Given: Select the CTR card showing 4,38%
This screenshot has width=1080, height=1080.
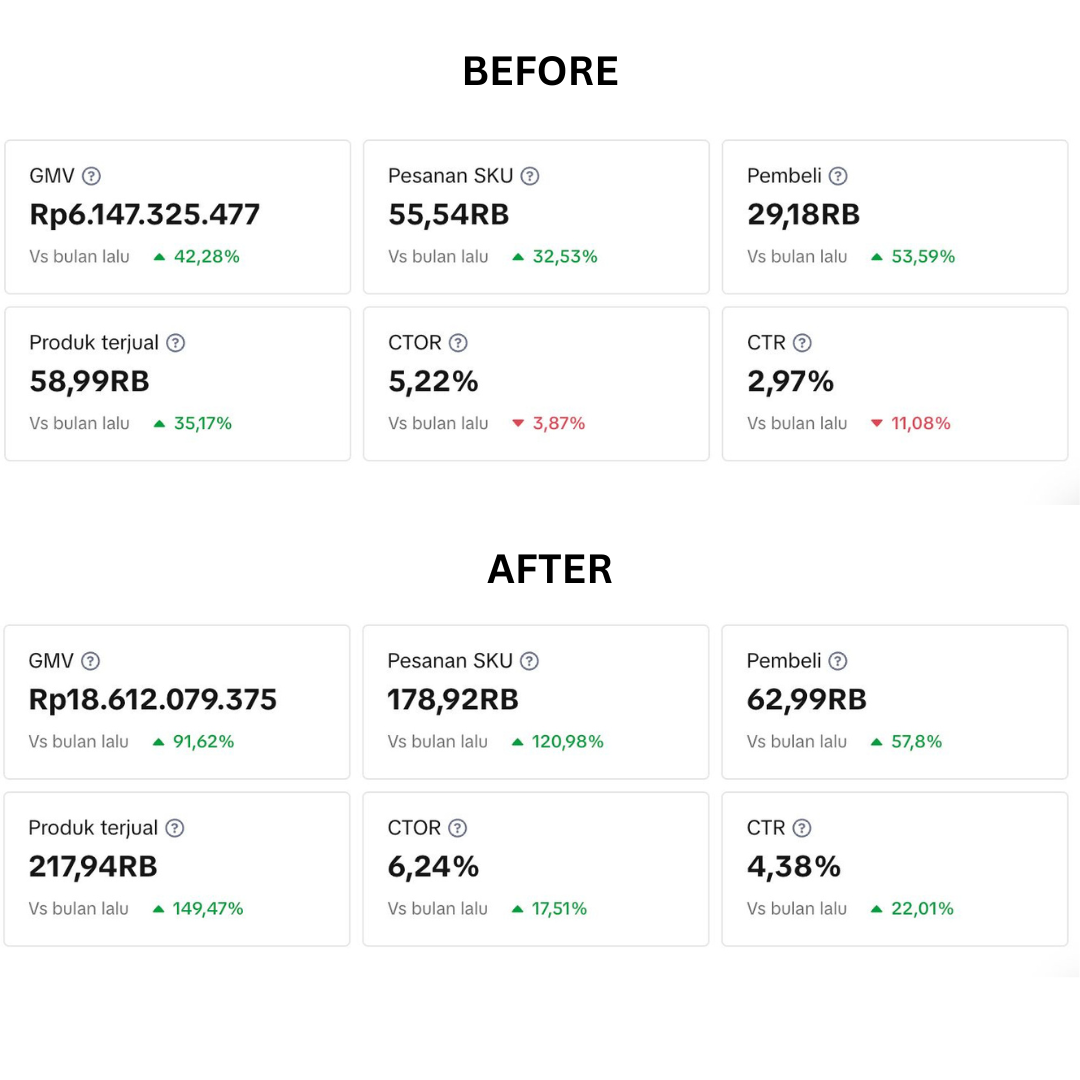Looking at the screenshot, I should click(895, 869).
